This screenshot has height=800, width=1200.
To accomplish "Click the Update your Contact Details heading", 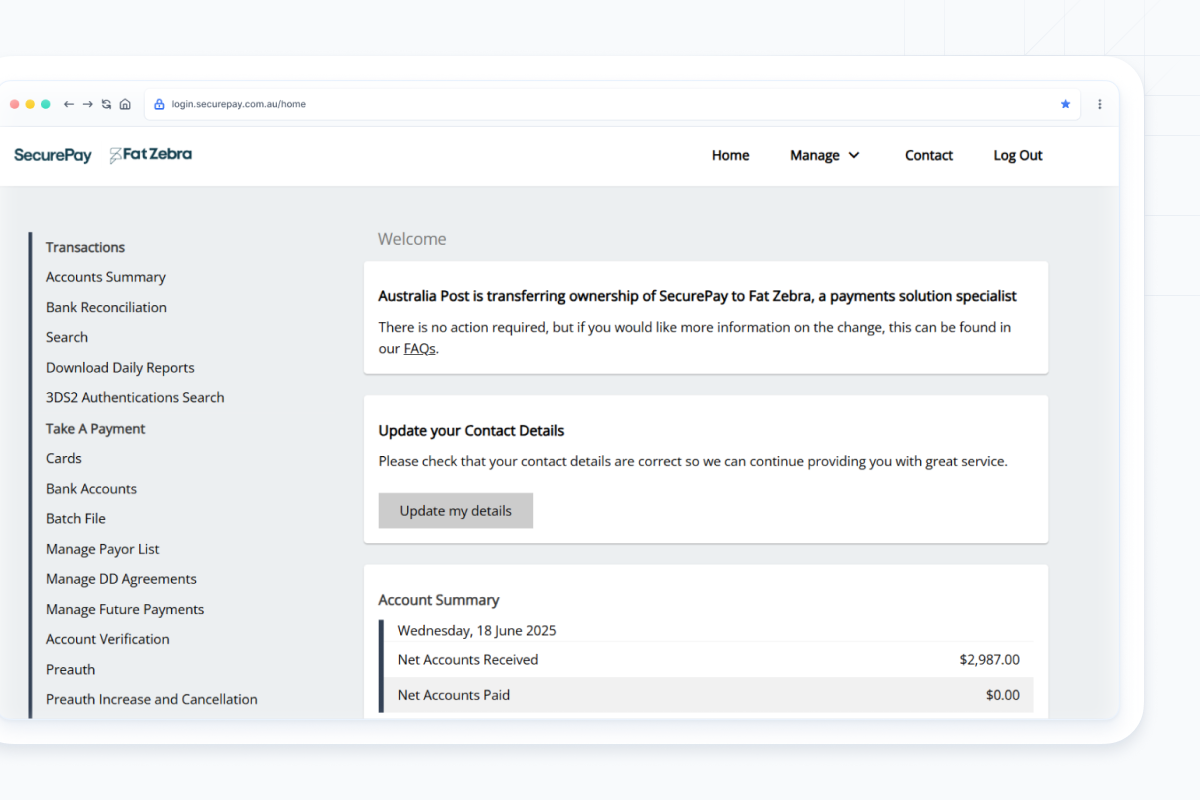I will tap(471, 431).
